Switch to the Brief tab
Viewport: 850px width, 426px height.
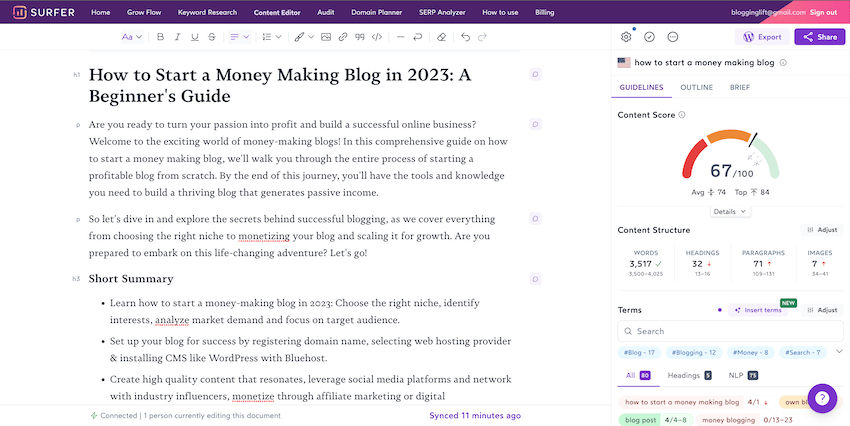[740, 87]
